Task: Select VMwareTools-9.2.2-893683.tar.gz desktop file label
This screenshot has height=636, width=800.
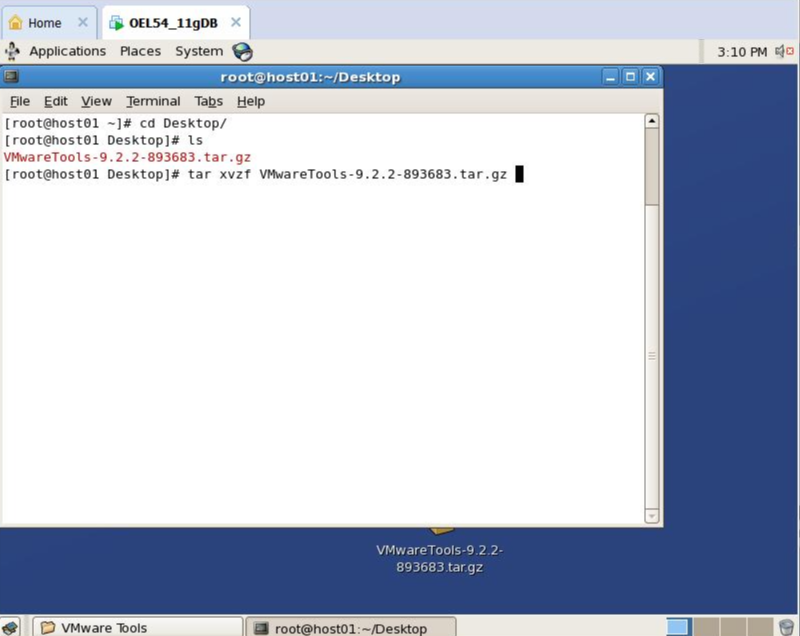Action: [439, 558]
